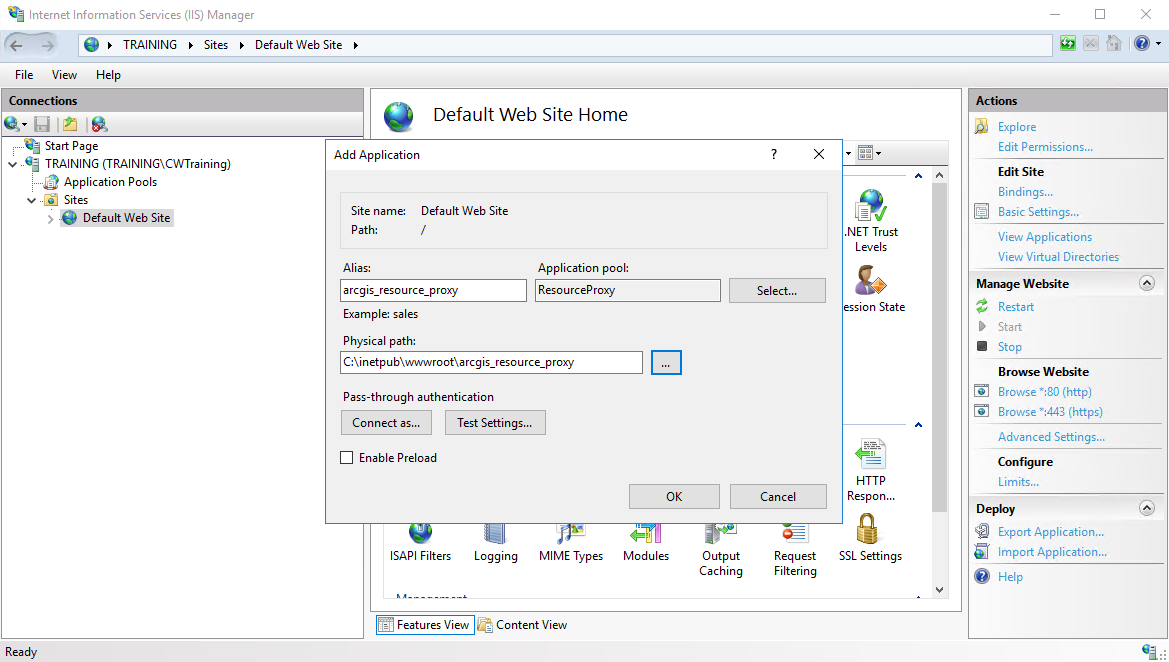Image resolution: width=1169 pixels, height=662 pixels.
Task: Select the Application Pools tree item
Action: 110,182
